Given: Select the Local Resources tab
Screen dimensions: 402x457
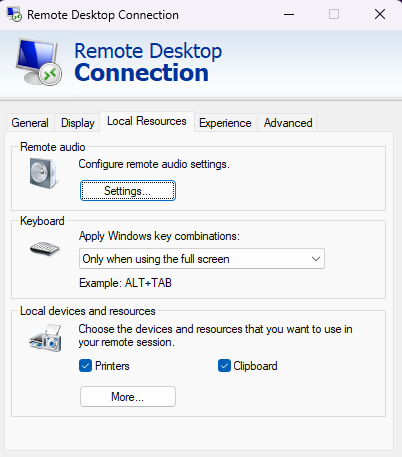Looking at the screenshot, I should click(147, 121).
